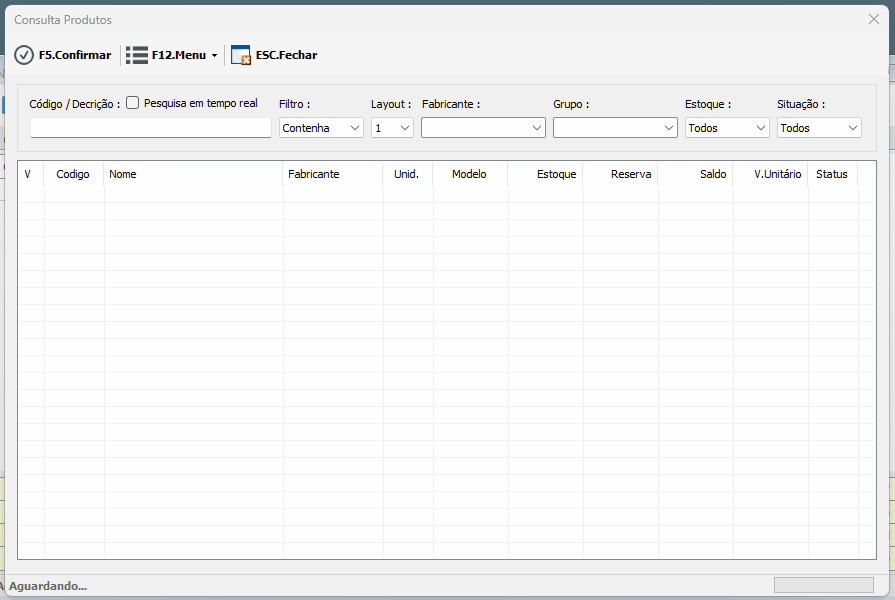This screenshot has width=895, height=600.
Task: Click the progress bar in status bar
Action: (x=823, y=585)
